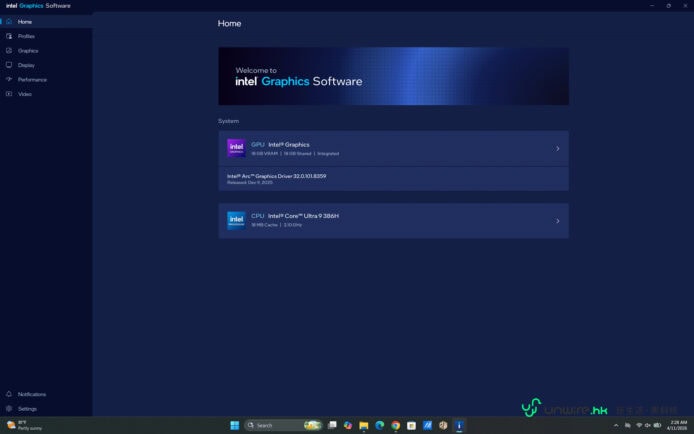This screenshot has height=434, width=694.
Task: Select the Video section icon
Action: [9, 94]
